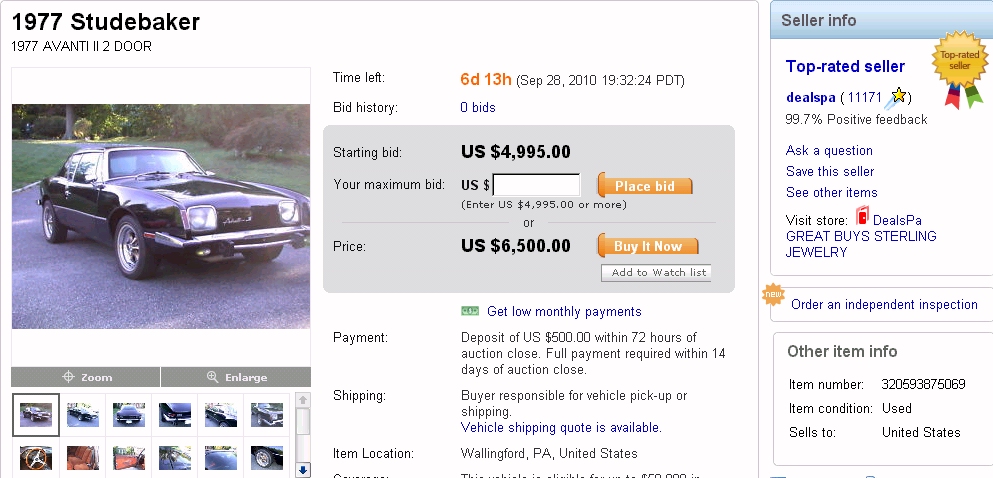Select the steering wheel thumbnail

pyautogui.click(x=36, y=458)
